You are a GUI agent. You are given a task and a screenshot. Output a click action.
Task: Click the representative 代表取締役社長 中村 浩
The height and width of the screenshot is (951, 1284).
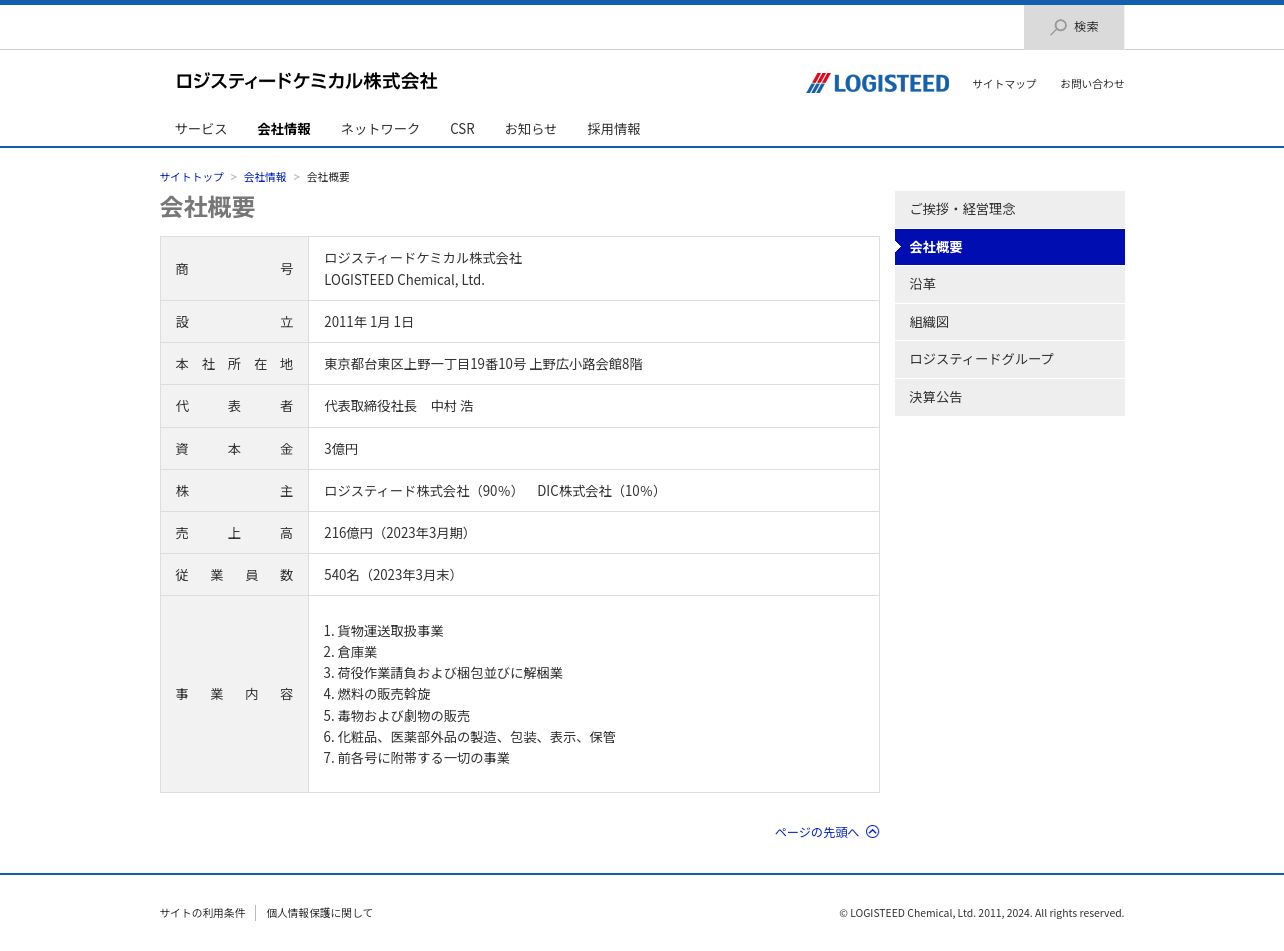pyautogui.click(x=399, y=406)
